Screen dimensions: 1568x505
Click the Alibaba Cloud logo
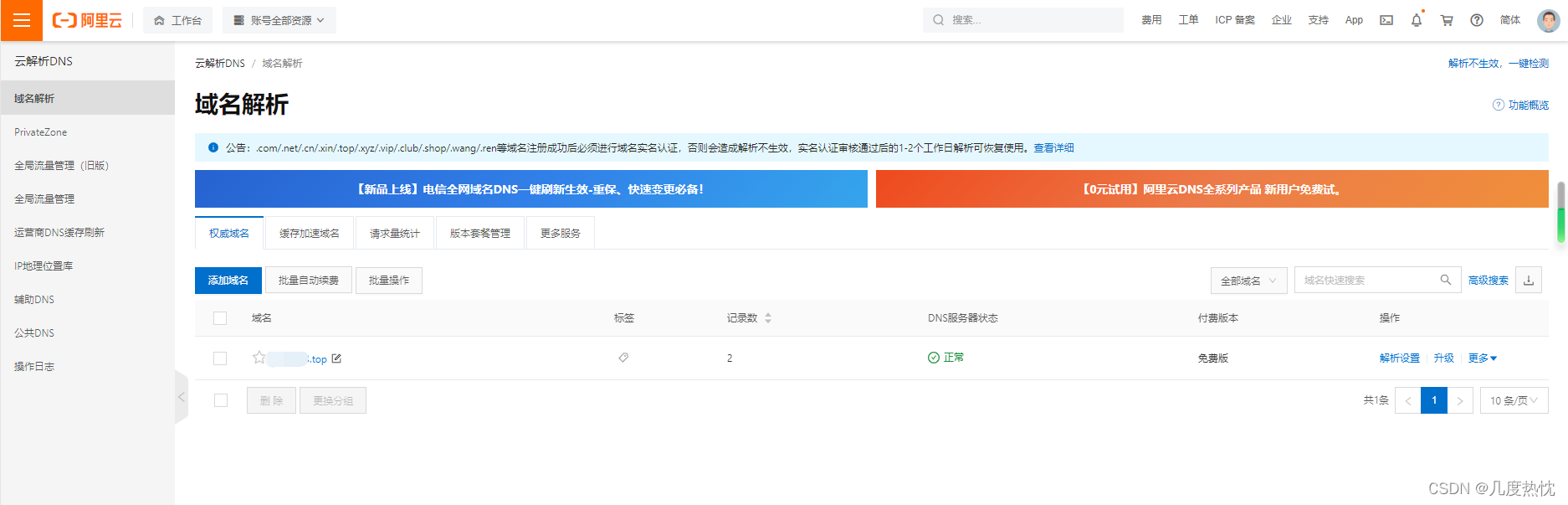87,20
